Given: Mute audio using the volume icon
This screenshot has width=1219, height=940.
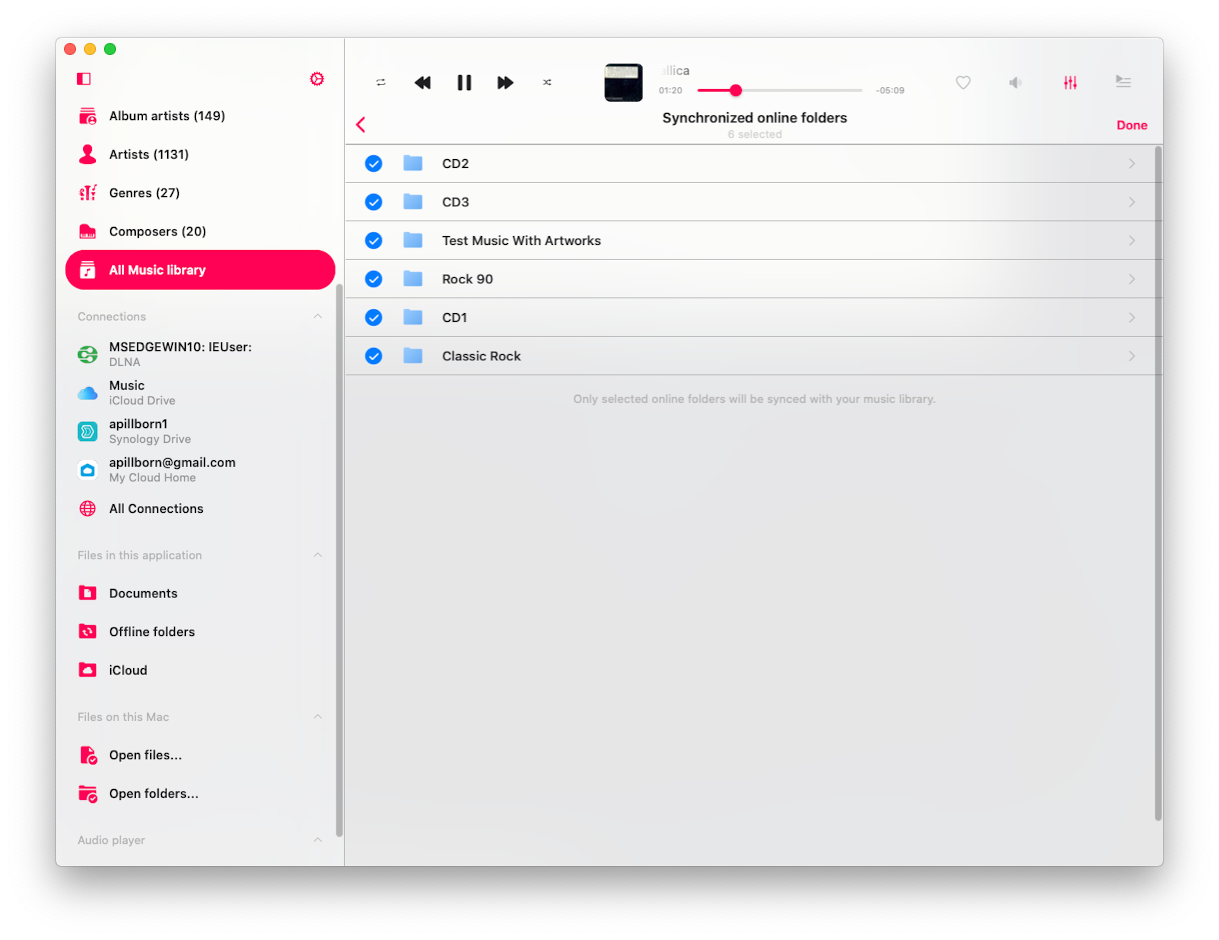Looking at the screenshot, I should (x=1015, y=83).
